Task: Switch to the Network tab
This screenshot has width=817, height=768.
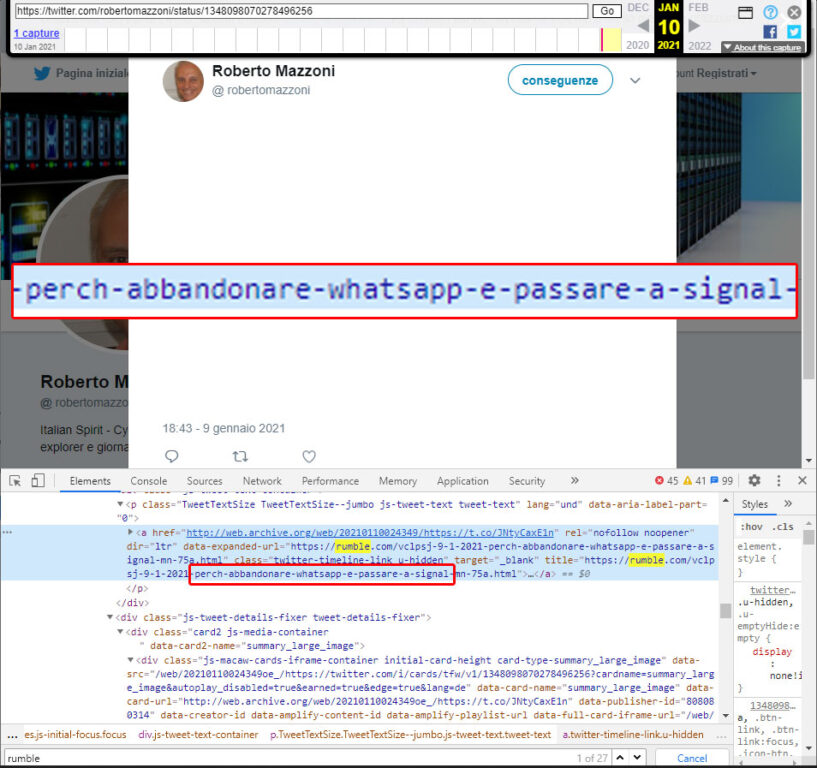Action: click(262, 481)
